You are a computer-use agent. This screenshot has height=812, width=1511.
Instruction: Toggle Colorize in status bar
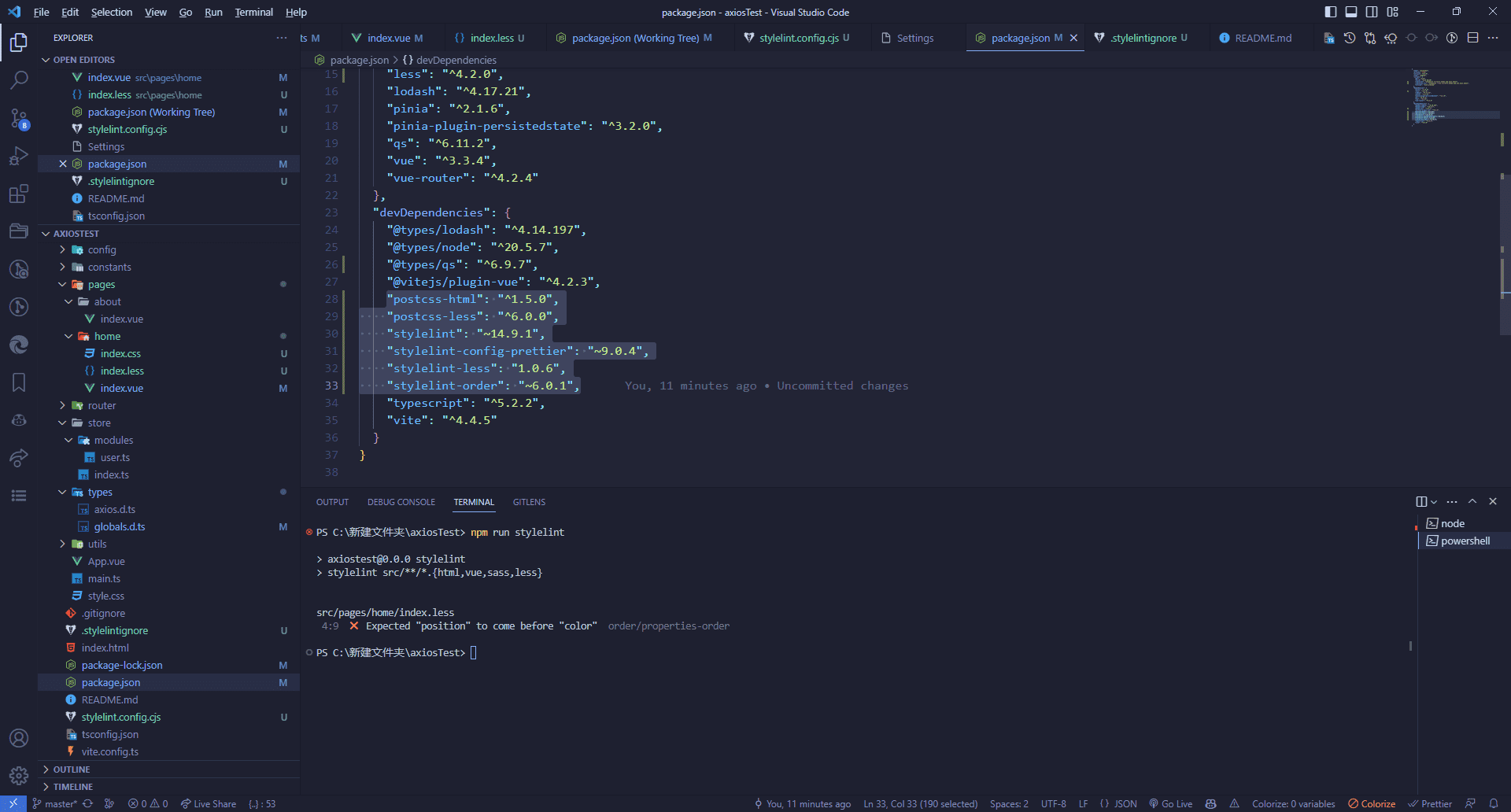click(1372, 803)
